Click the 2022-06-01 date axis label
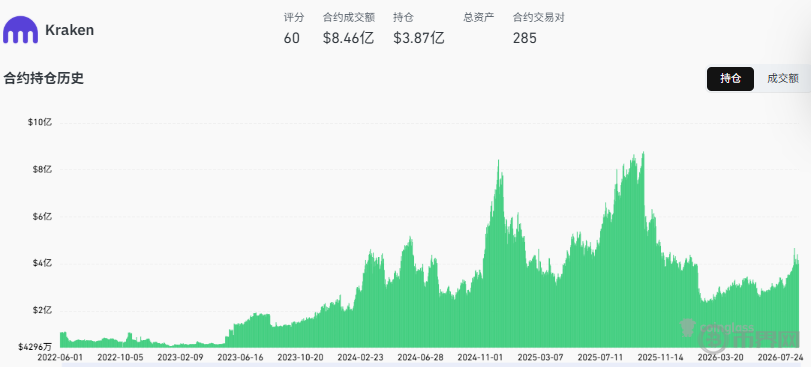This screenshot has width=811, height=367. tap(59, 357)
